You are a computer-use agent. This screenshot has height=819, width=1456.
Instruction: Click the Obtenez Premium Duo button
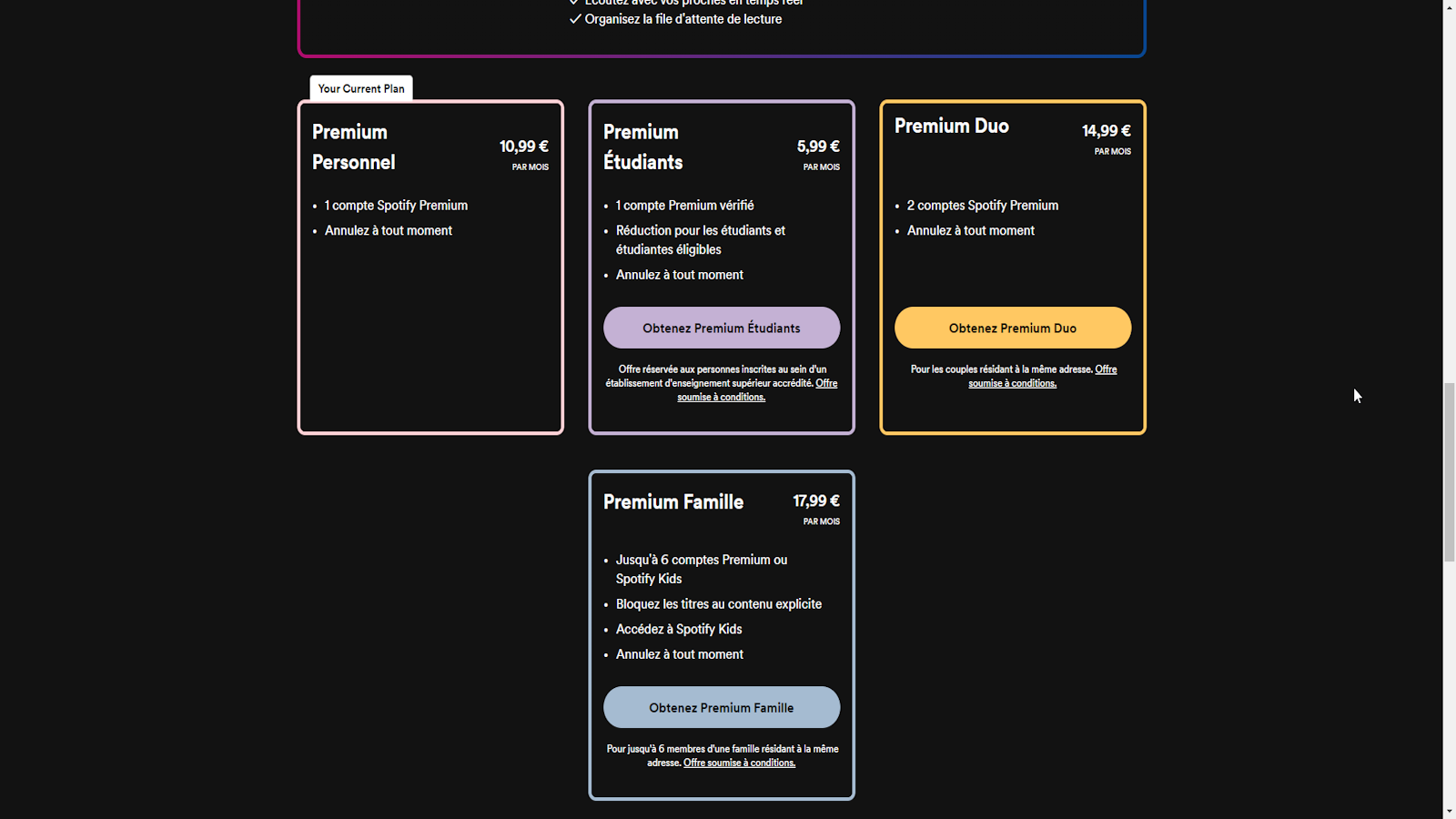click(x=1012, y=328)
